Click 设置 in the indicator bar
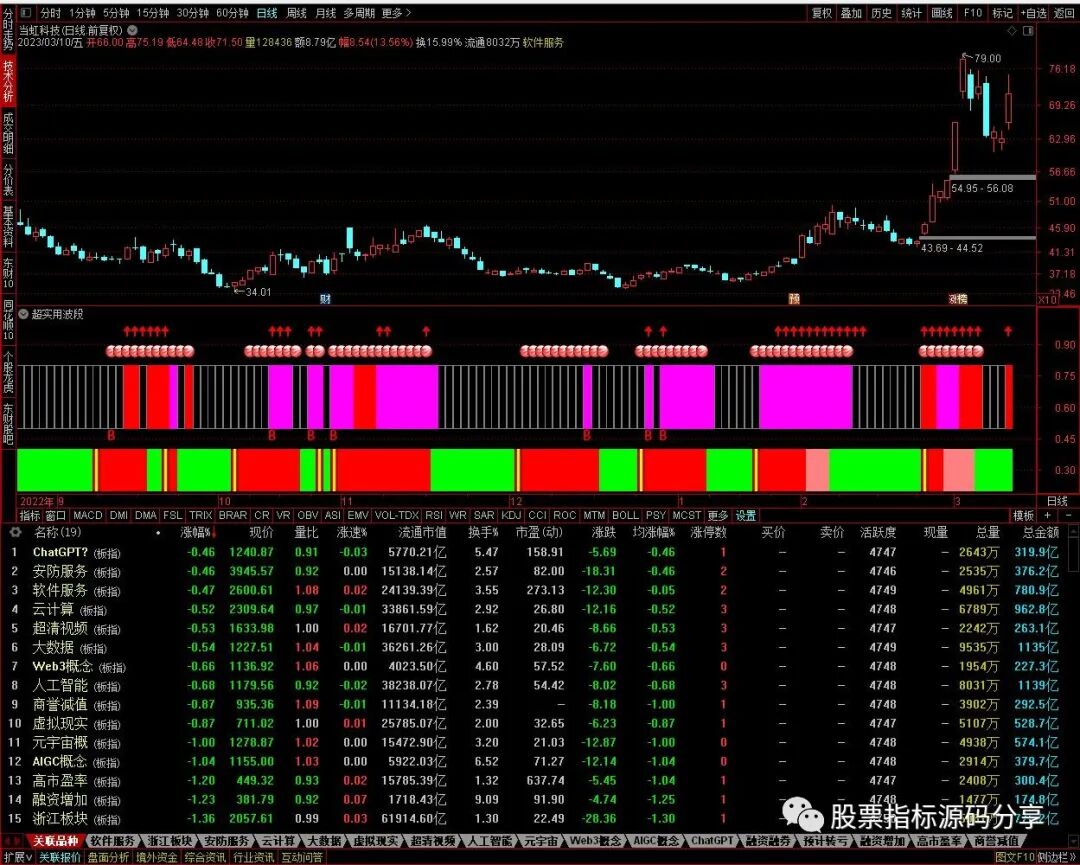This screenshot has width=1080, height=865. (746, 515)
